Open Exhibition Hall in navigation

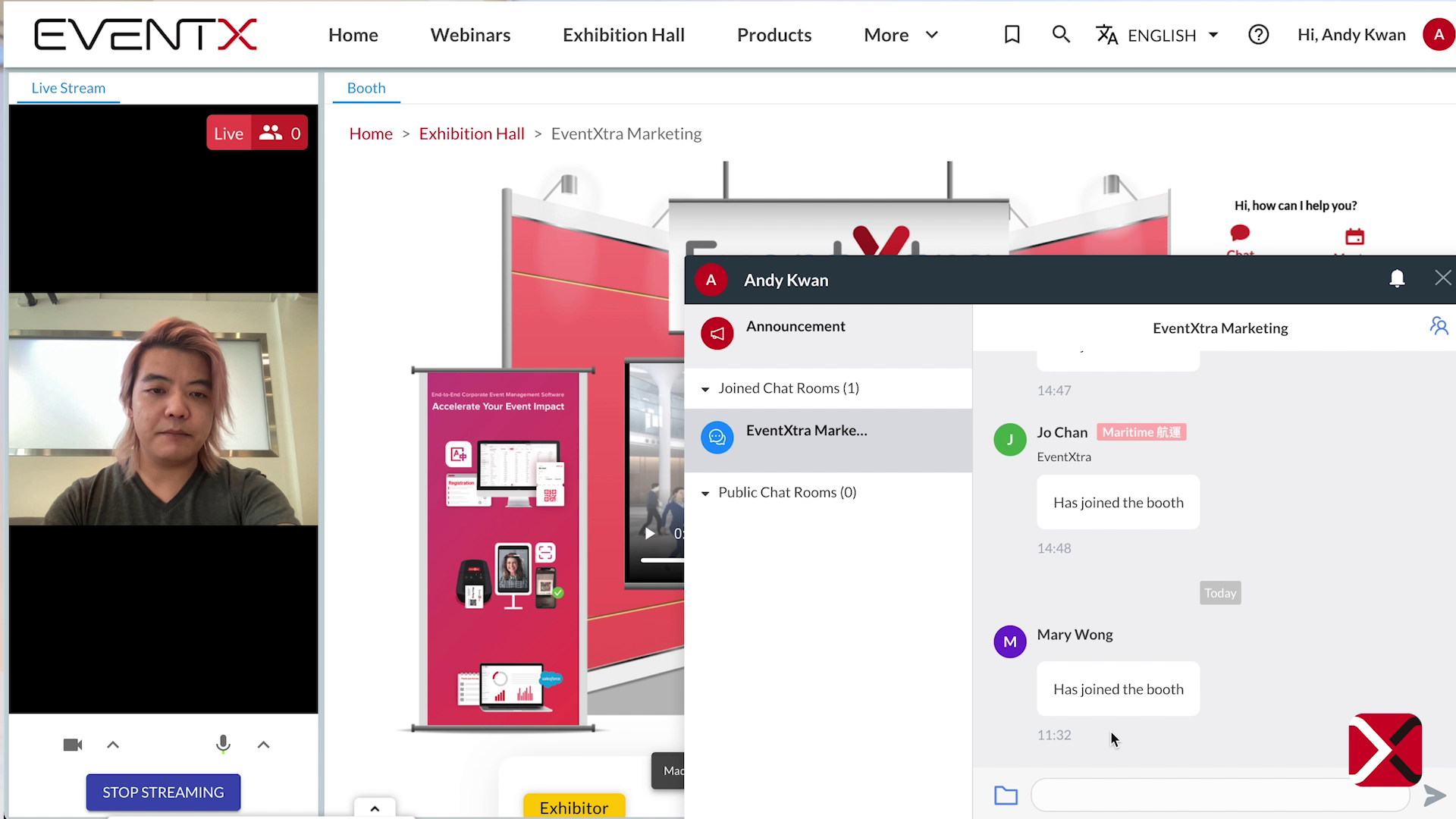point(623,35)
